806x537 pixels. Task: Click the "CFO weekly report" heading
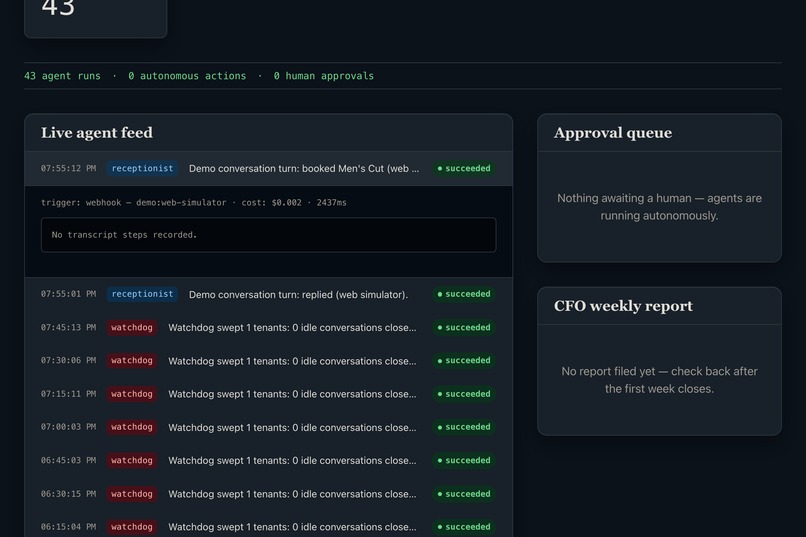624,306
